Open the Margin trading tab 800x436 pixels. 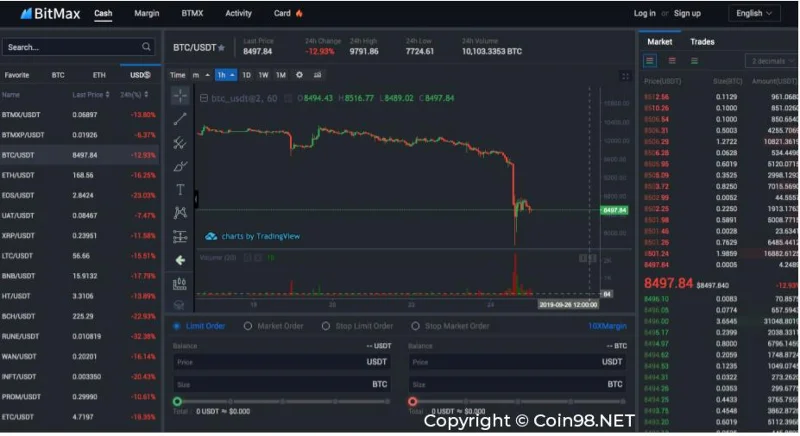click(146, 13)
